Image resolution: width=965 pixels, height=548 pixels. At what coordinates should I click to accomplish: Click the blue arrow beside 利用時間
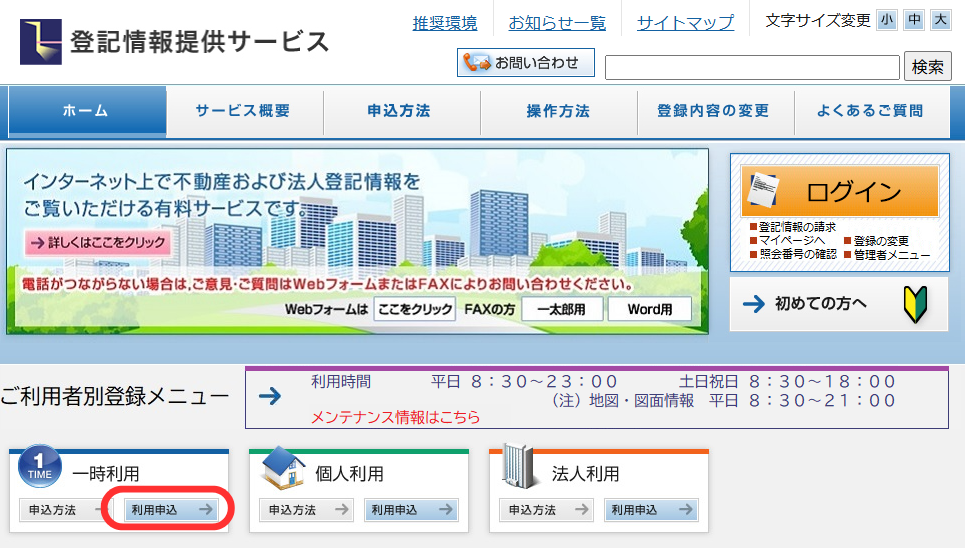pyautogui.click(x=270, y=396)
